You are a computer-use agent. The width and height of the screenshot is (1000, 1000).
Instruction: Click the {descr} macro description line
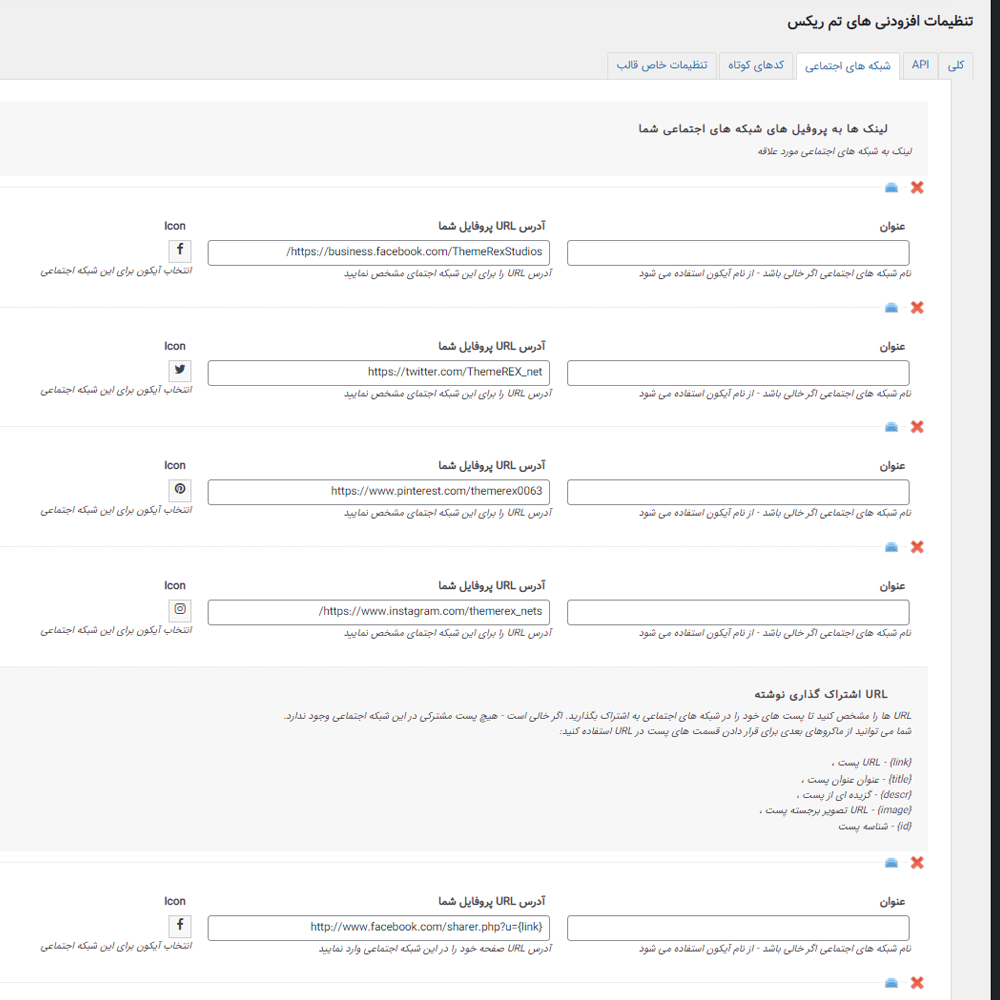coord(854,795)
